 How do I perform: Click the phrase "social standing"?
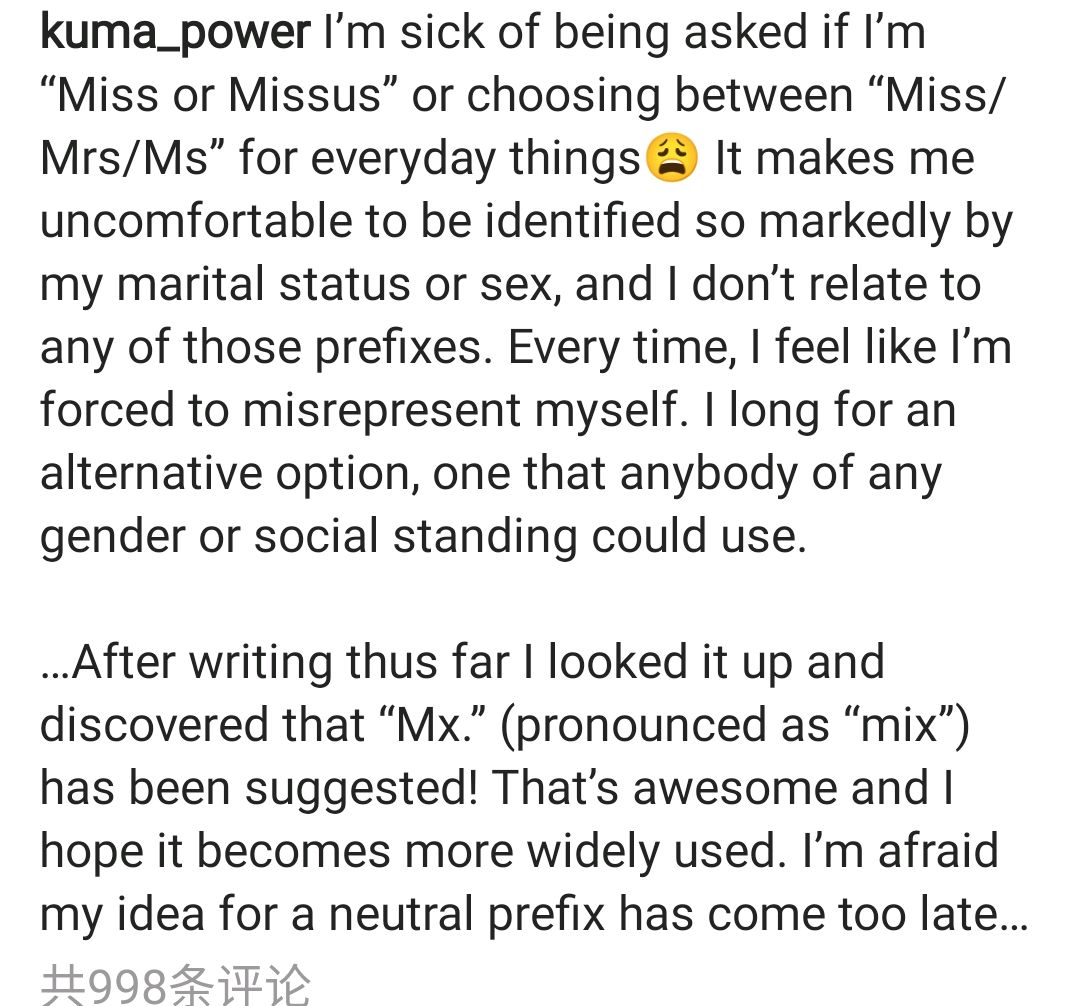pos(414,537)
